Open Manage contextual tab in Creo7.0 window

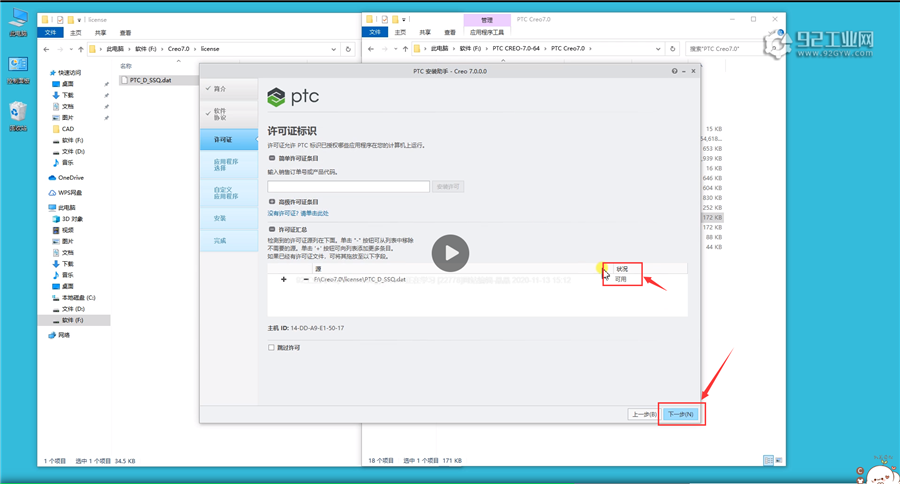(487, 20)
